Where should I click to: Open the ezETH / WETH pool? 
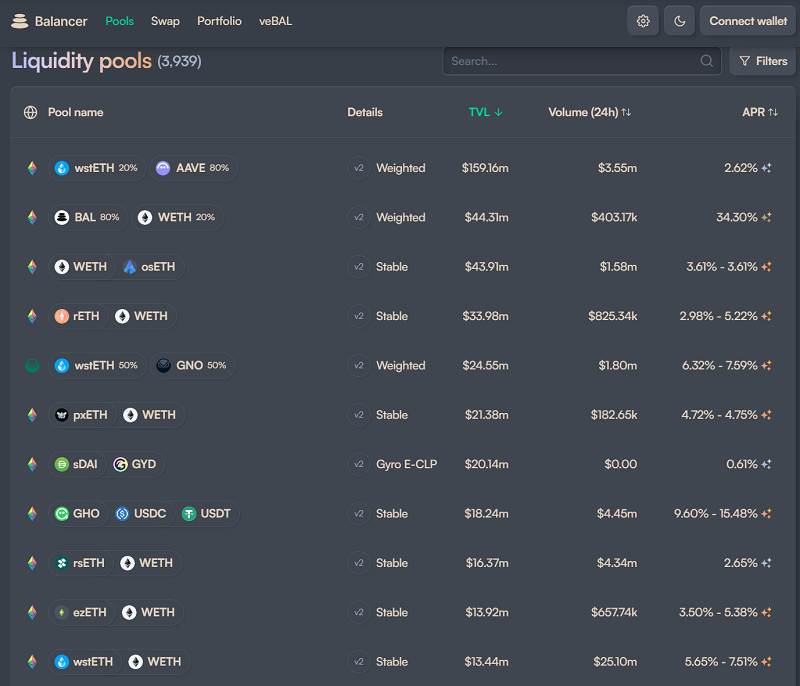[403, 612]
